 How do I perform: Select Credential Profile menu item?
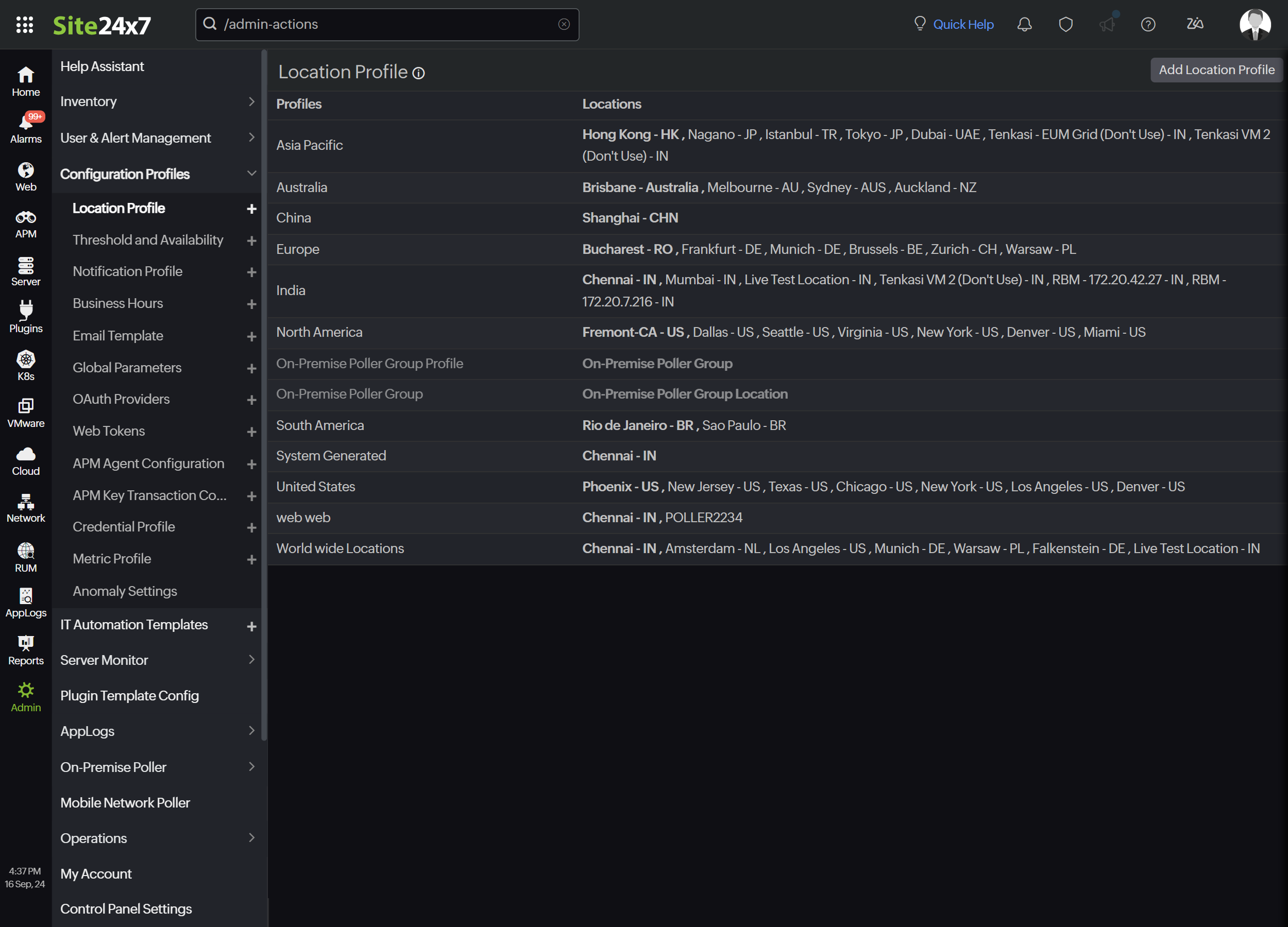click(x=123, y=527)
